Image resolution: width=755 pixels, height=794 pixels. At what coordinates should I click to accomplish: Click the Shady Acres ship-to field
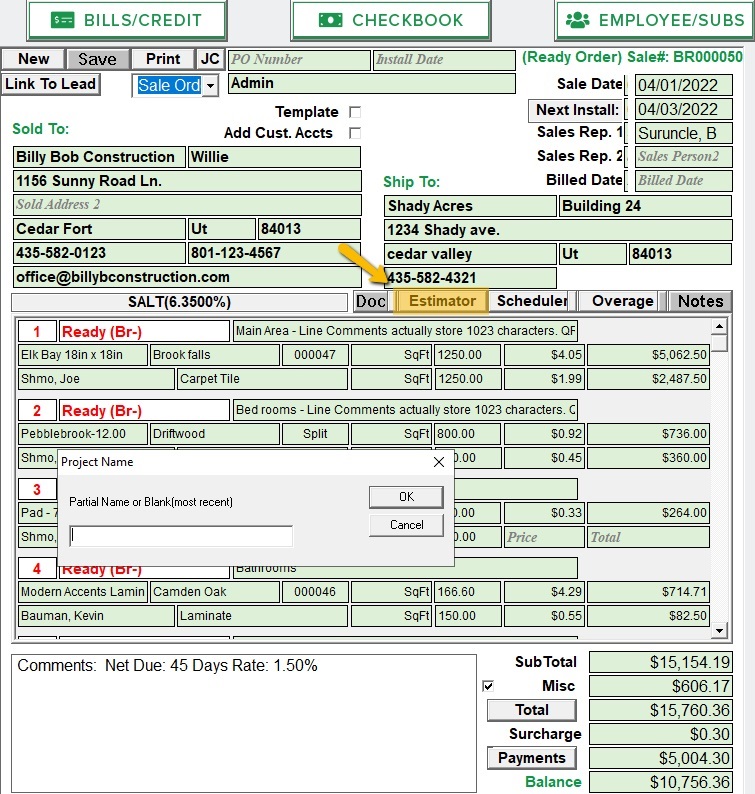[x=470, y=206]
